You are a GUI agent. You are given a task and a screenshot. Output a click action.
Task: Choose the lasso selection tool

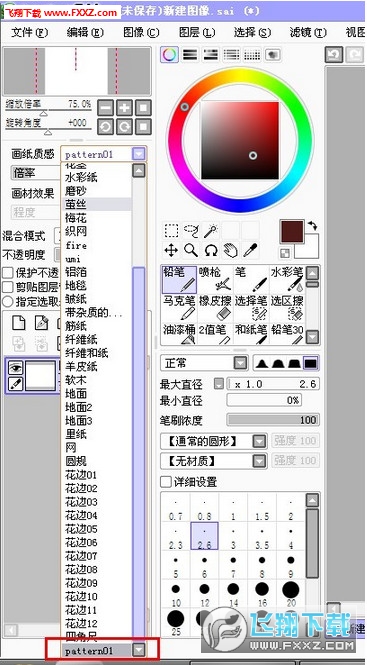point(191,231)
